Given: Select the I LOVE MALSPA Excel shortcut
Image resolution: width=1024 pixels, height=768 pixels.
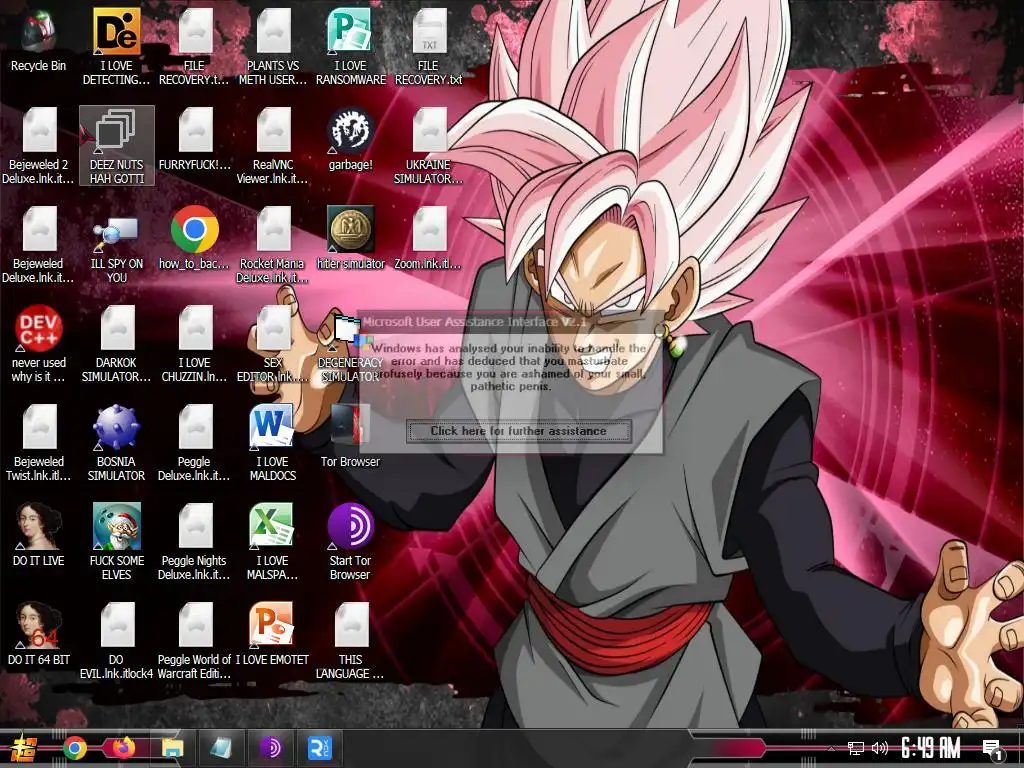Looking at the screenshot, I should point(273,542).
